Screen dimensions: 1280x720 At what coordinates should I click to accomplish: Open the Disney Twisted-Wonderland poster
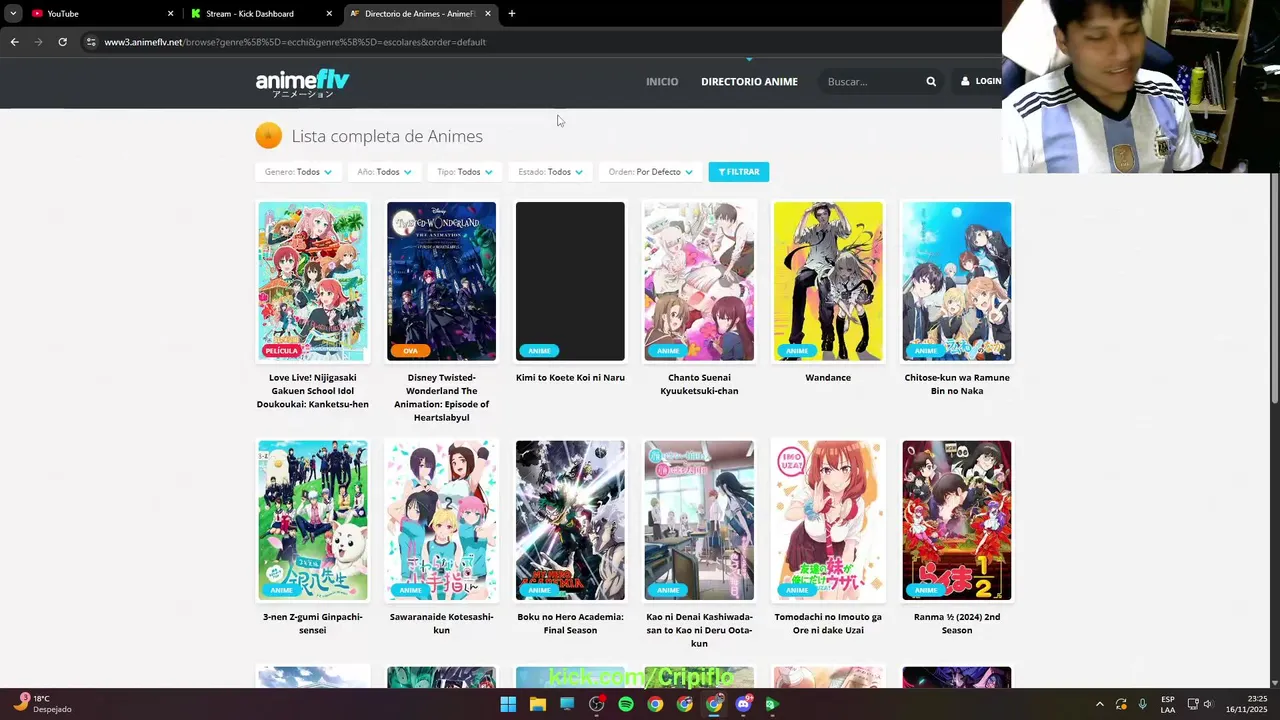coord(441,281)
